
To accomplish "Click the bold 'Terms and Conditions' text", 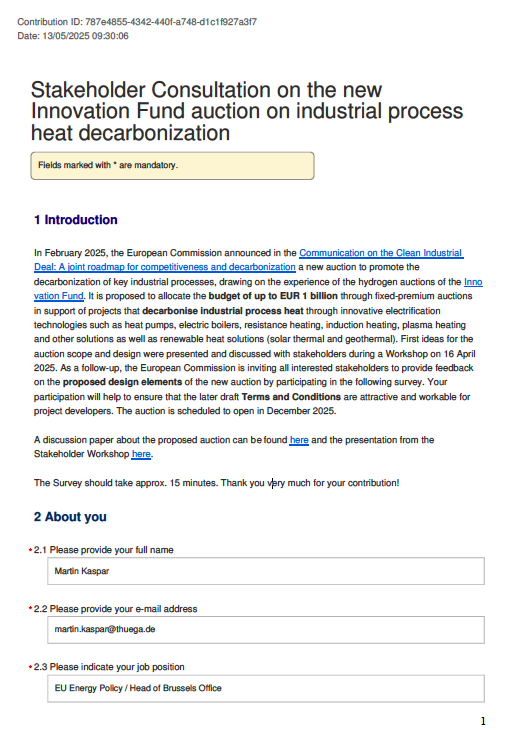I will coord(291,397).
